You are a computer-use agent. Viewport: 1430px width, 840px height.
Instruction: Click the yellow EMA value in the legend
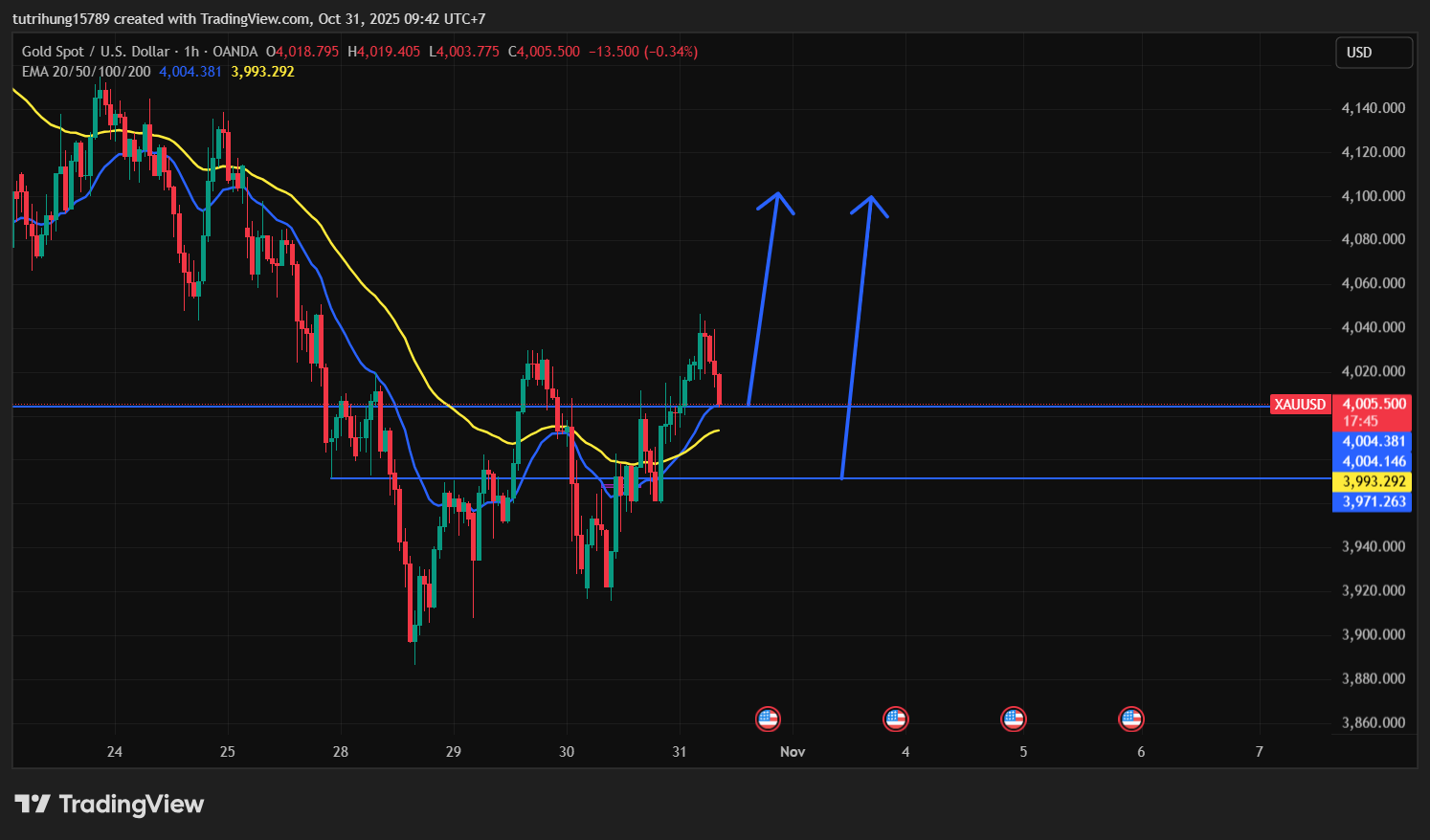(262, 72)
